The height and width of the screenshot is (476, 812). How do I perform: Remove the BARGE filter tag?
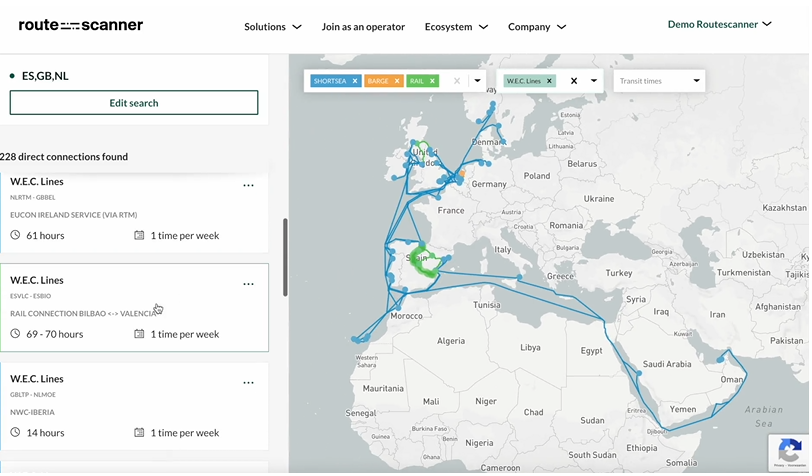point(397,81)
